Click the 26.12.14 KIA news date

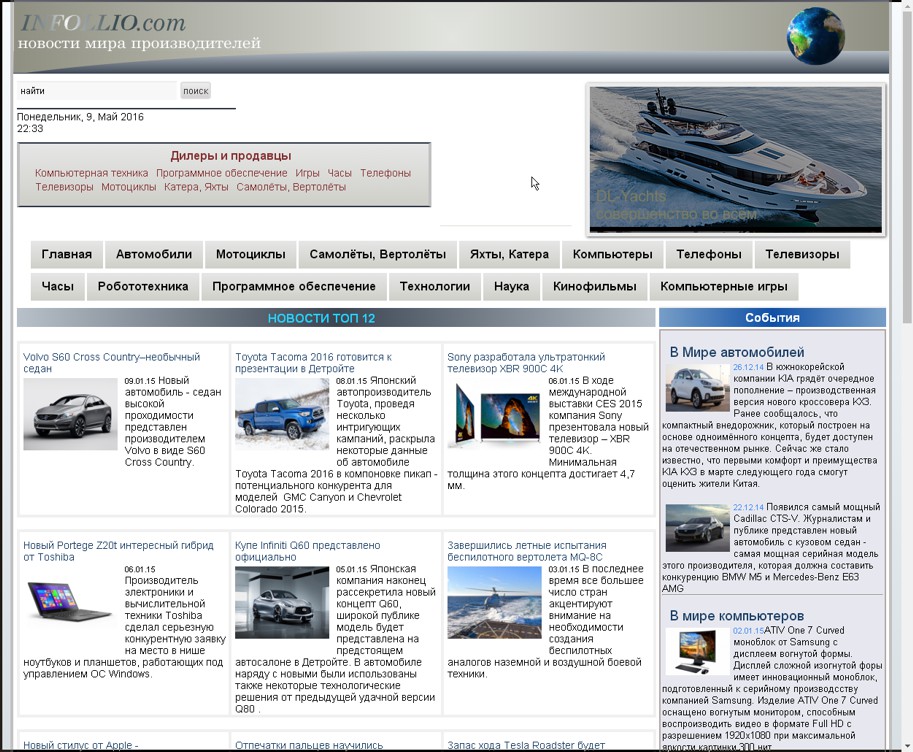pos(748,367)
